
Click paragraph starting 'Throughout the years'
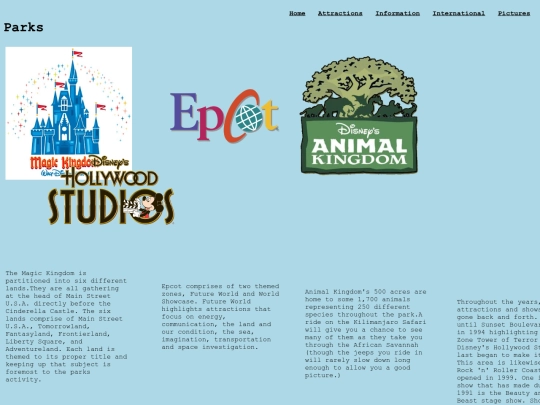pyautogui.click(x=498, y=352)
